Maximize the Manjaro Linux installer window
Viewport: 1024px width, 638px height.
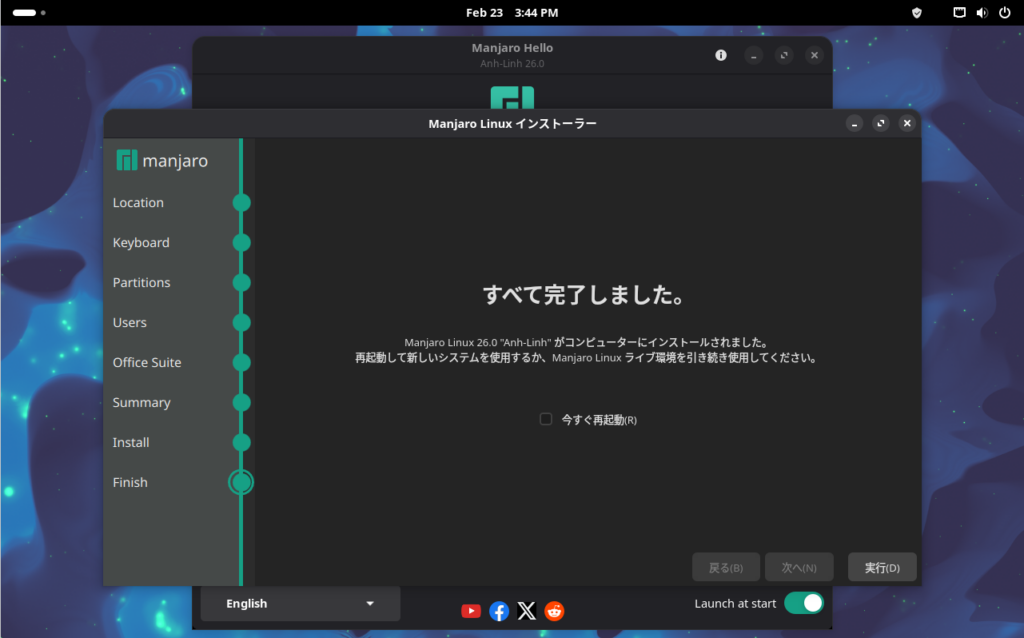point(880,123)
